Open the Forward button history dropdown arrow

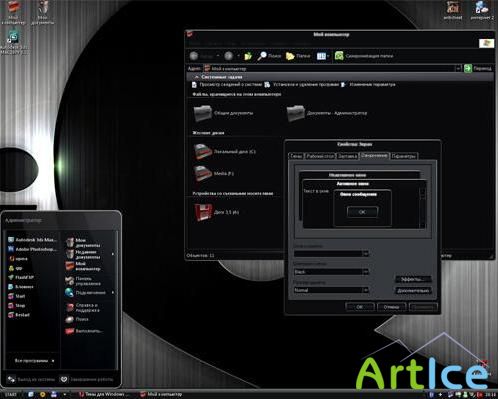tap(238, 56)
